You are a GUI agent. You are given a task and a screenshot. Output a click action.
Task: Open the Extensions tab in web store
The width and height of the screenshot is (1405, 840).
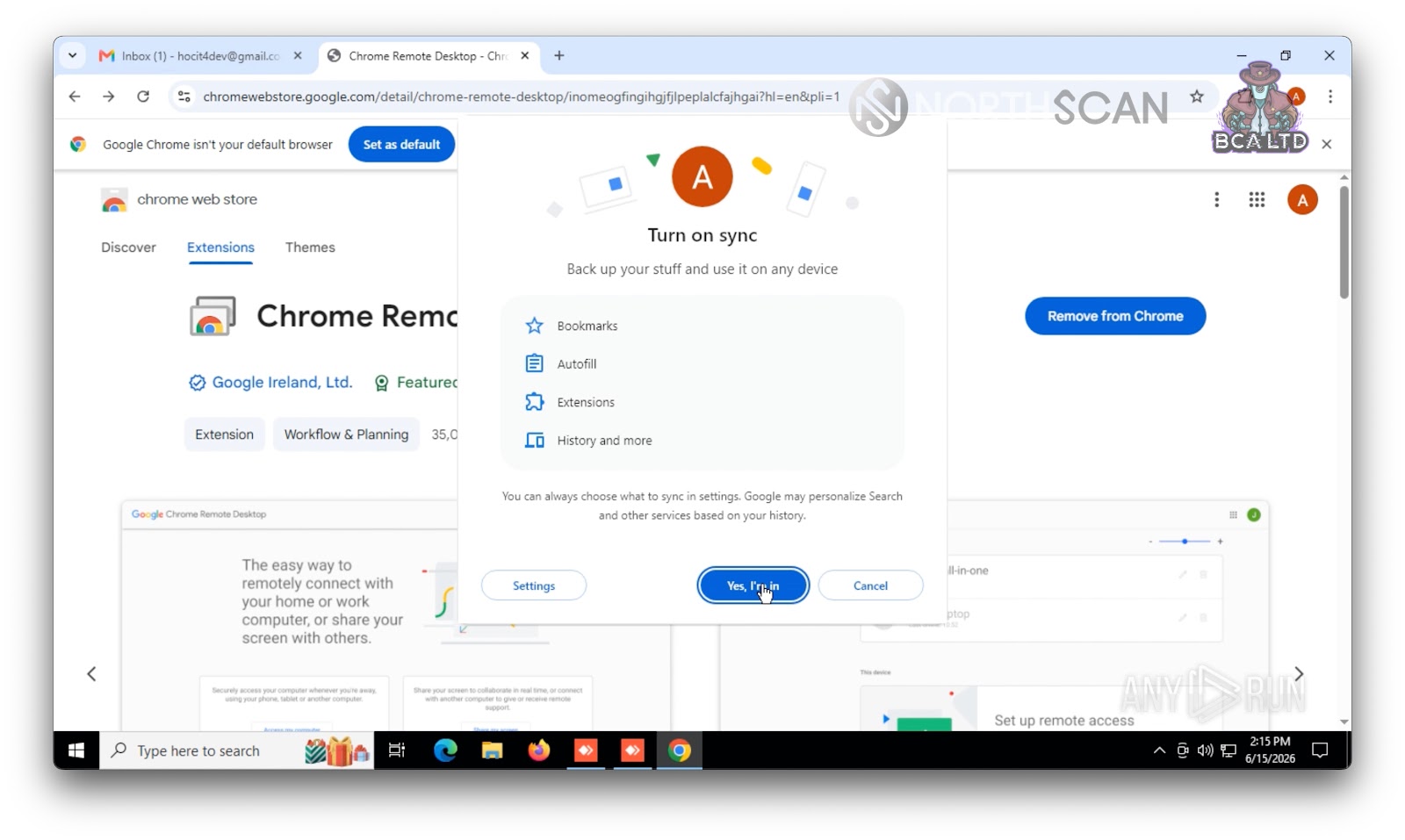220,248
